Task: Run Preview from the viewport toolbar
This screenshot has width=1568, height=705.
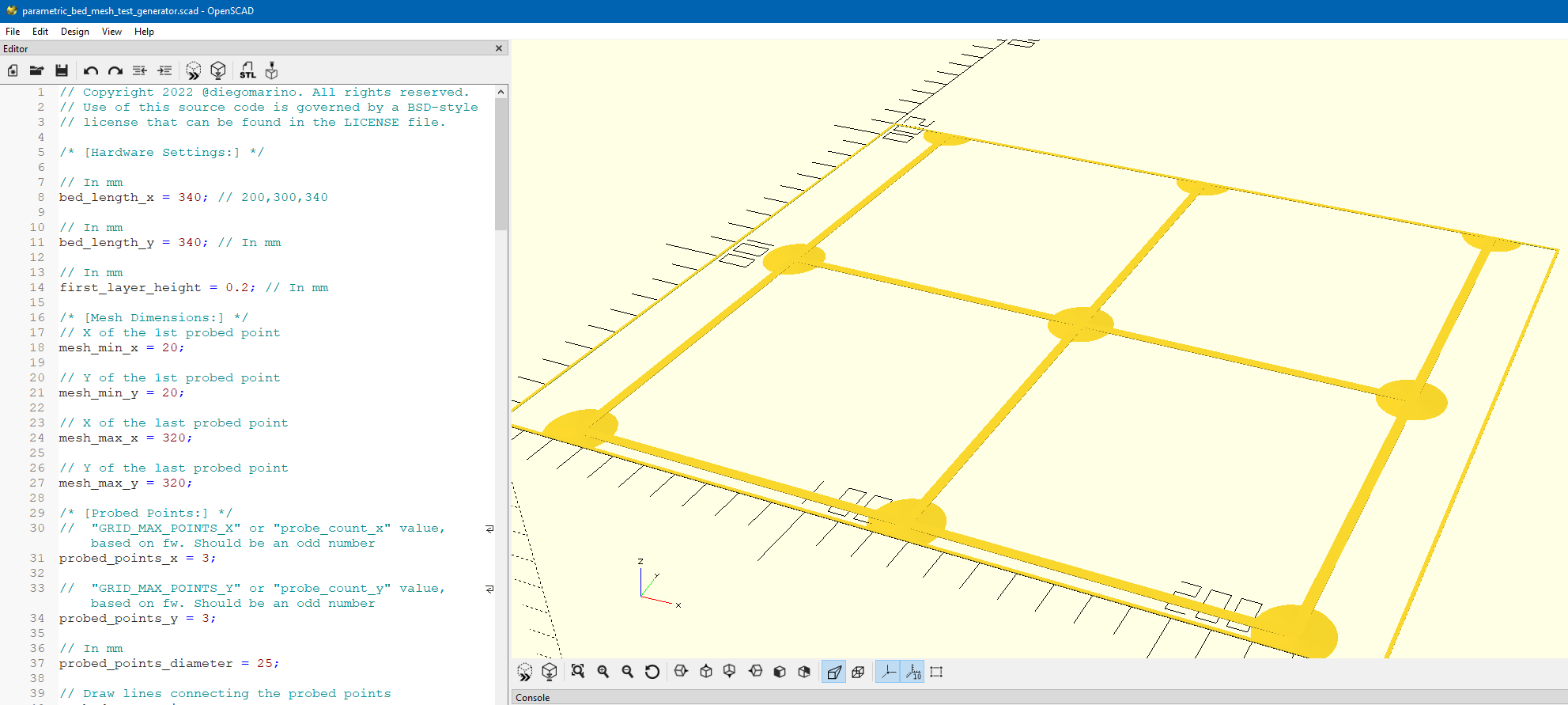Action: click(x=525, y=672)
